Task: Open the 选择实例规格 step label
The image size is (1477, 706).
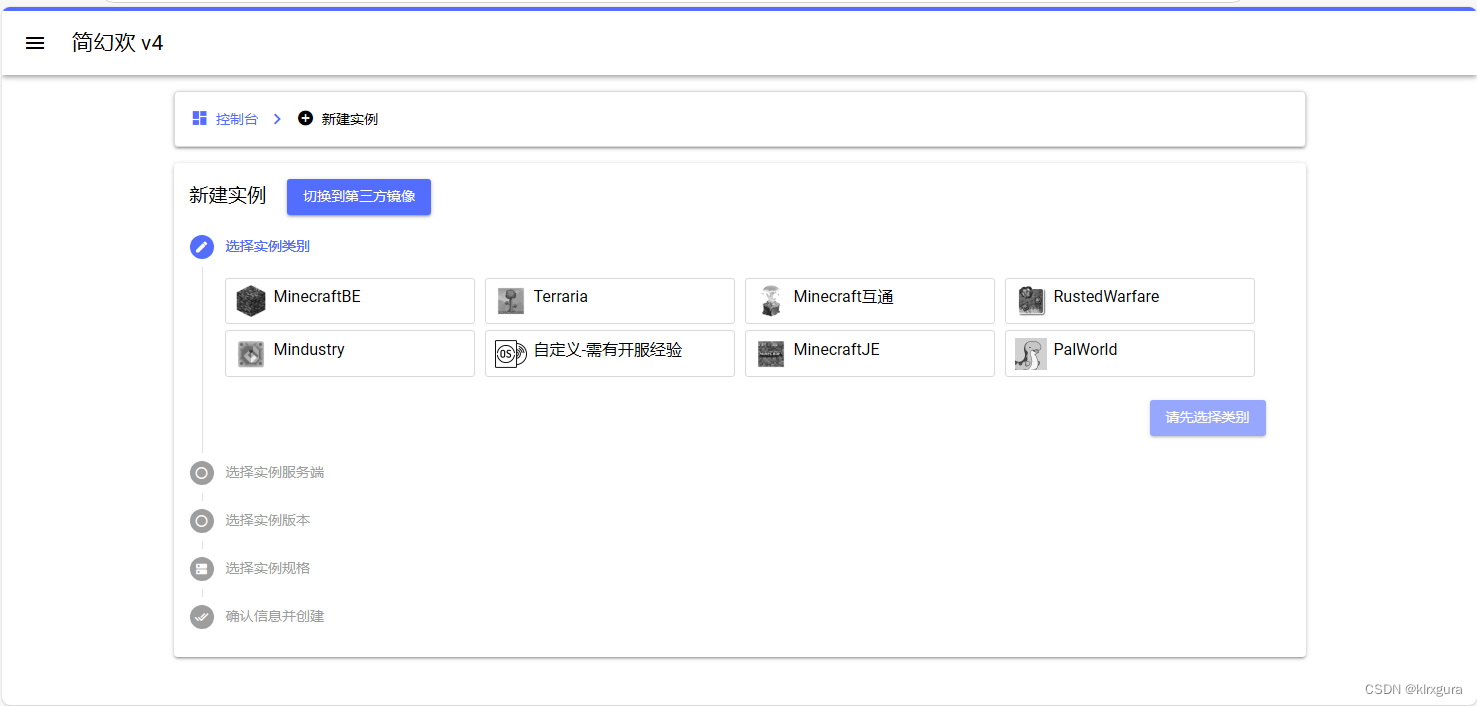Action: click(267, 568)
